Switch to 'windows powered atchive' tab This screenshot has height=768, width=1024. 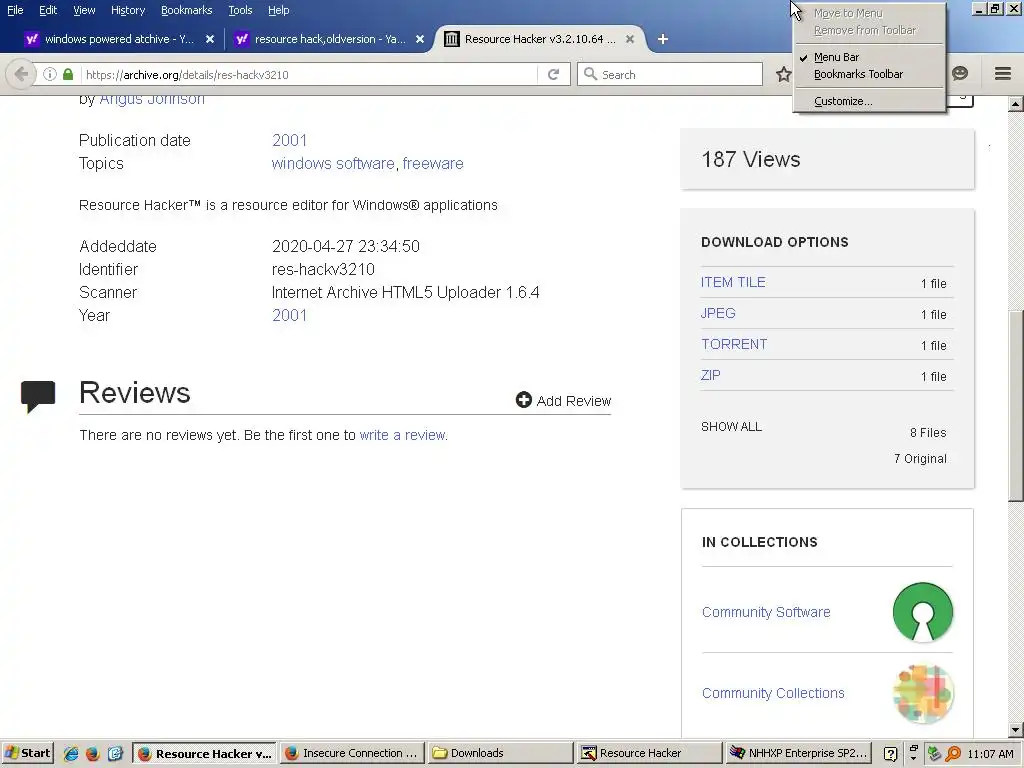coord(119,39)
